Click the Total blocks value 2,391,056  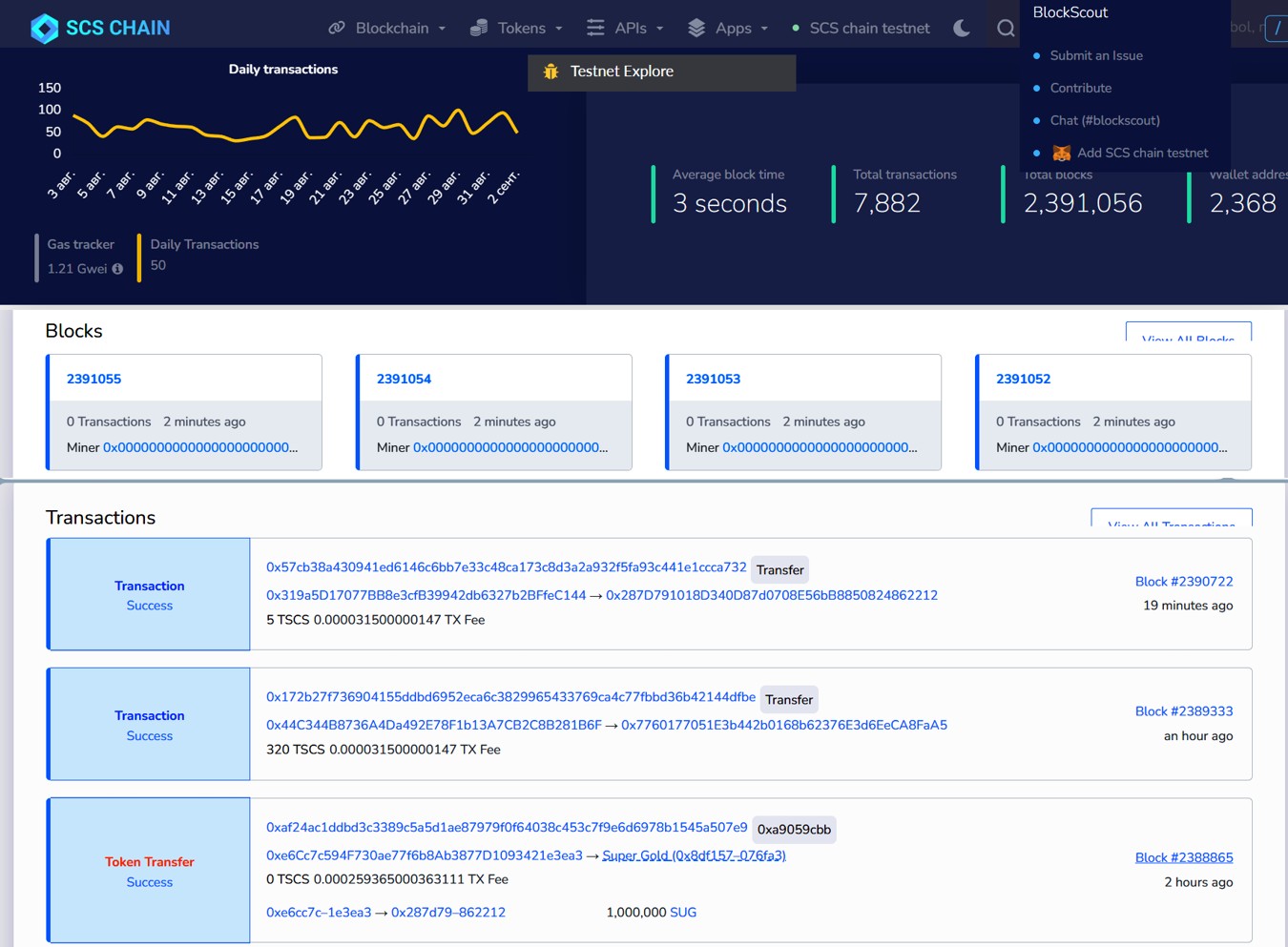click(x=1083, y=203)
